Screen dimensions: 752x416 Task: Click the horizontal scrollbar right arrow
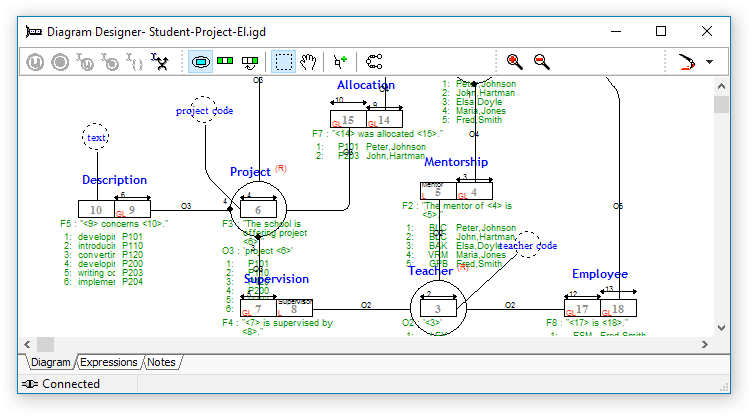tap(705, 345)
